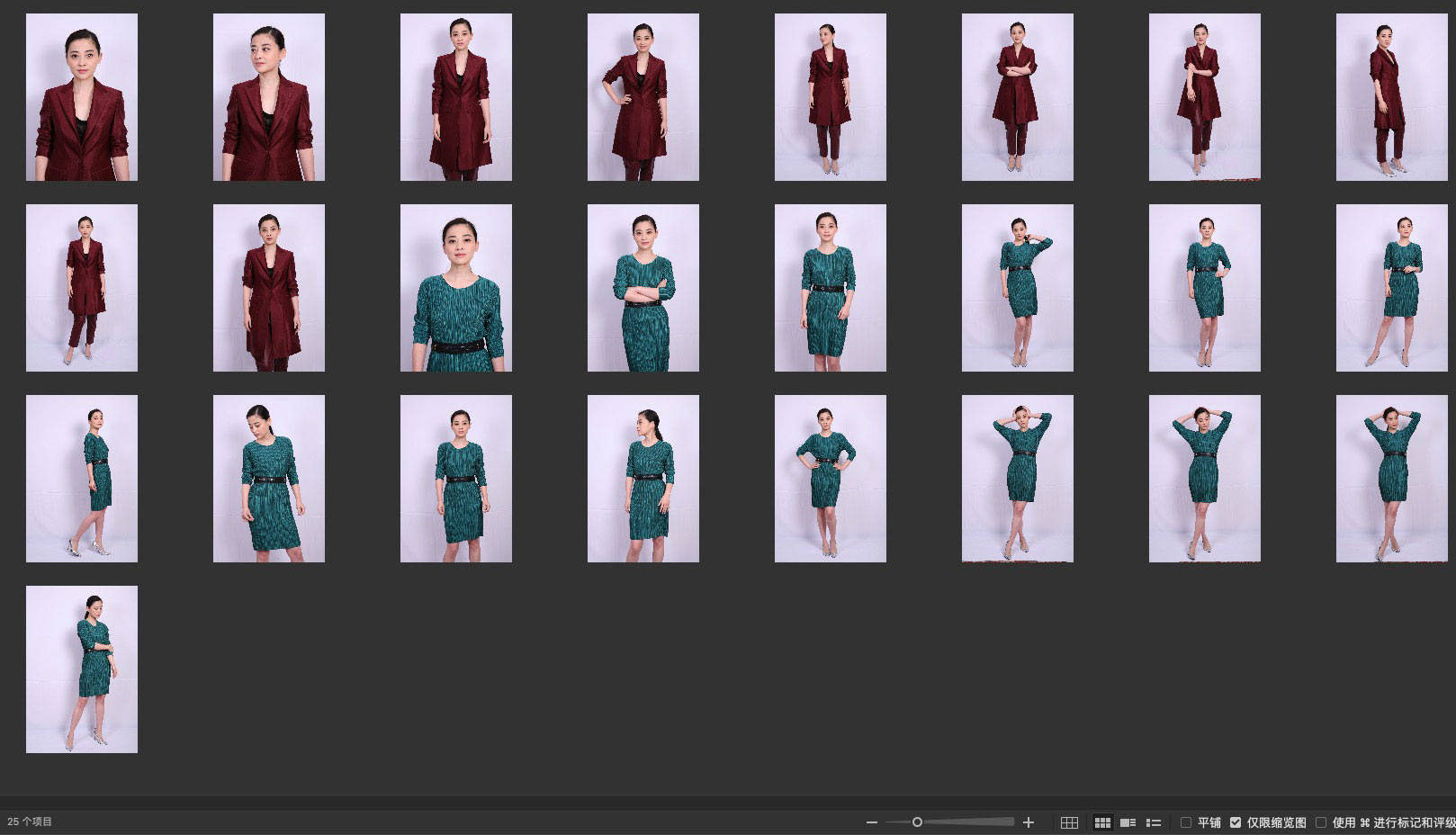Select the thumbnail grid view icon
The height and width of the screenshot is (835, 1456).
point(1102,822)
